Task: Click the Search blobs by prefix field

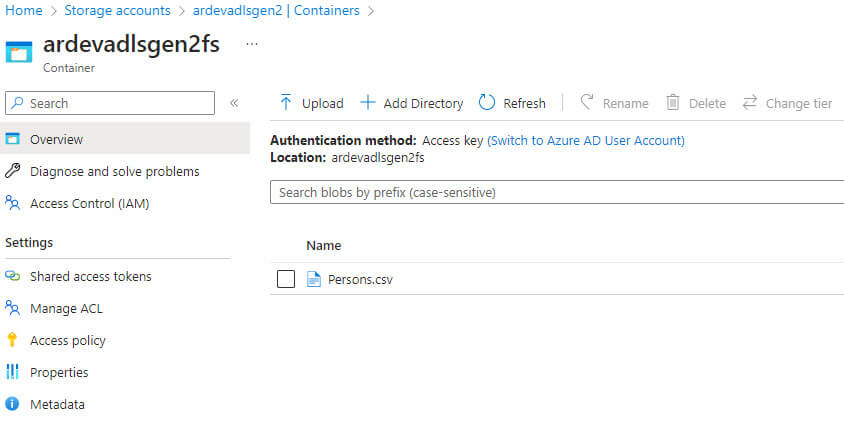Action: [556, 192]
